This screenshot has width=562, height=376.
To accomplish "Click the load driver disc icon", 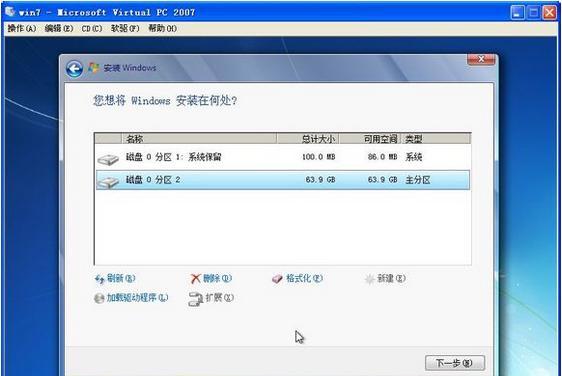I will (x=99, y=298).
